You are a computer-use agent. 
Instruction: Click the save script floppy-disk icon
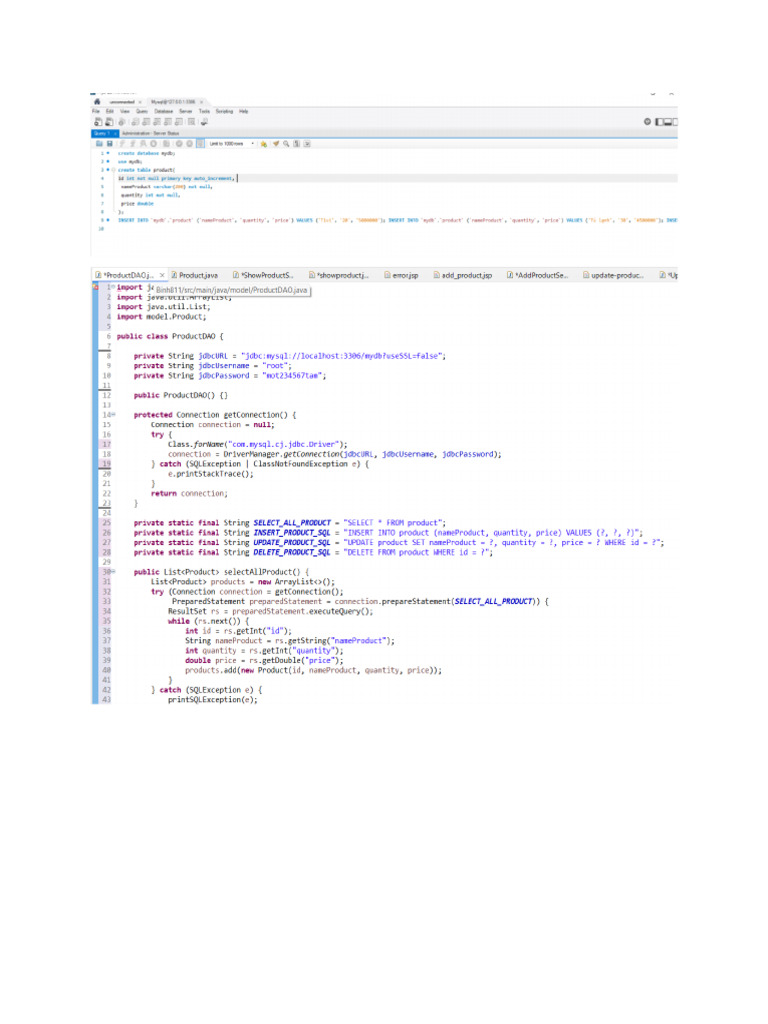109,143
